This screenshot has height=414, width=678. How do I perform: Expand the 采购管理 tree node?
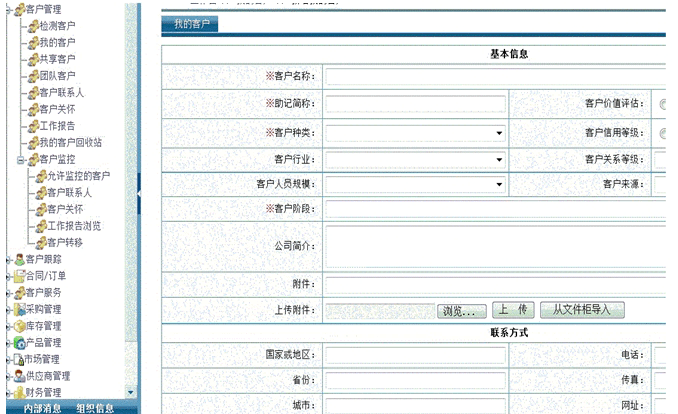[x=8, y=310]
